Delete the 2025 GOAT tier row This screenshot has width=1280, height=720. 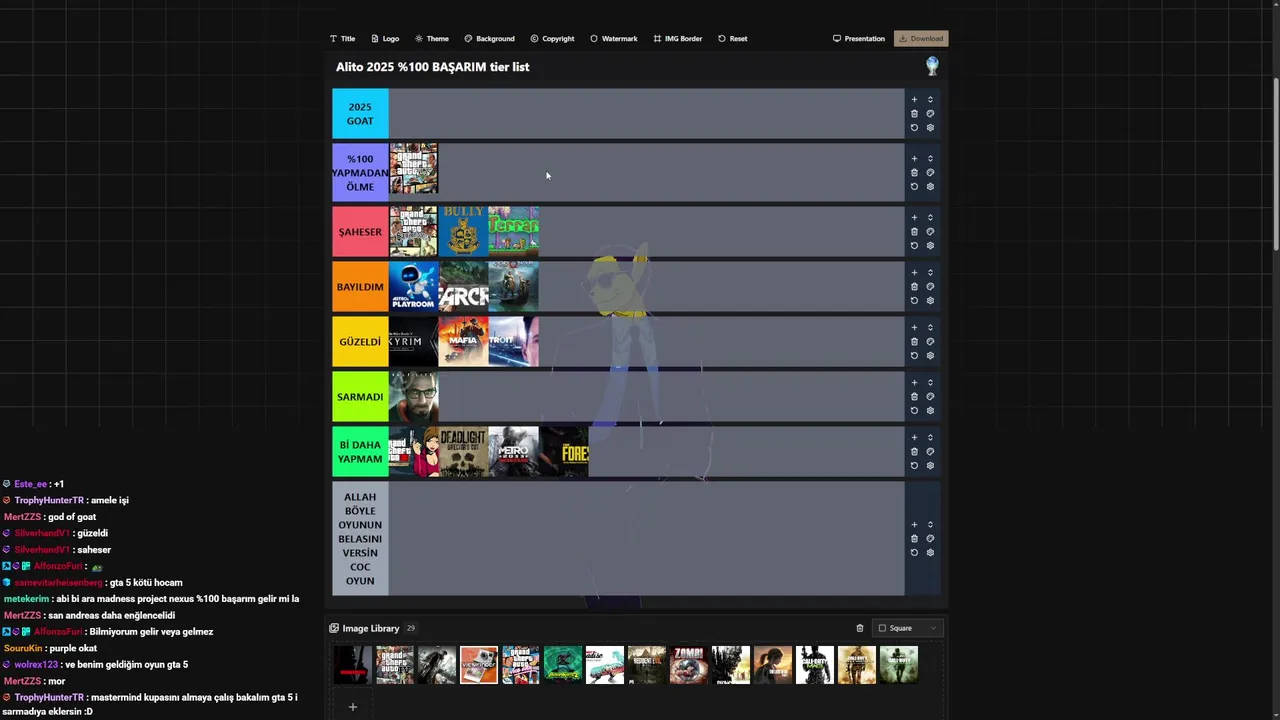click(x=914, y=114)
